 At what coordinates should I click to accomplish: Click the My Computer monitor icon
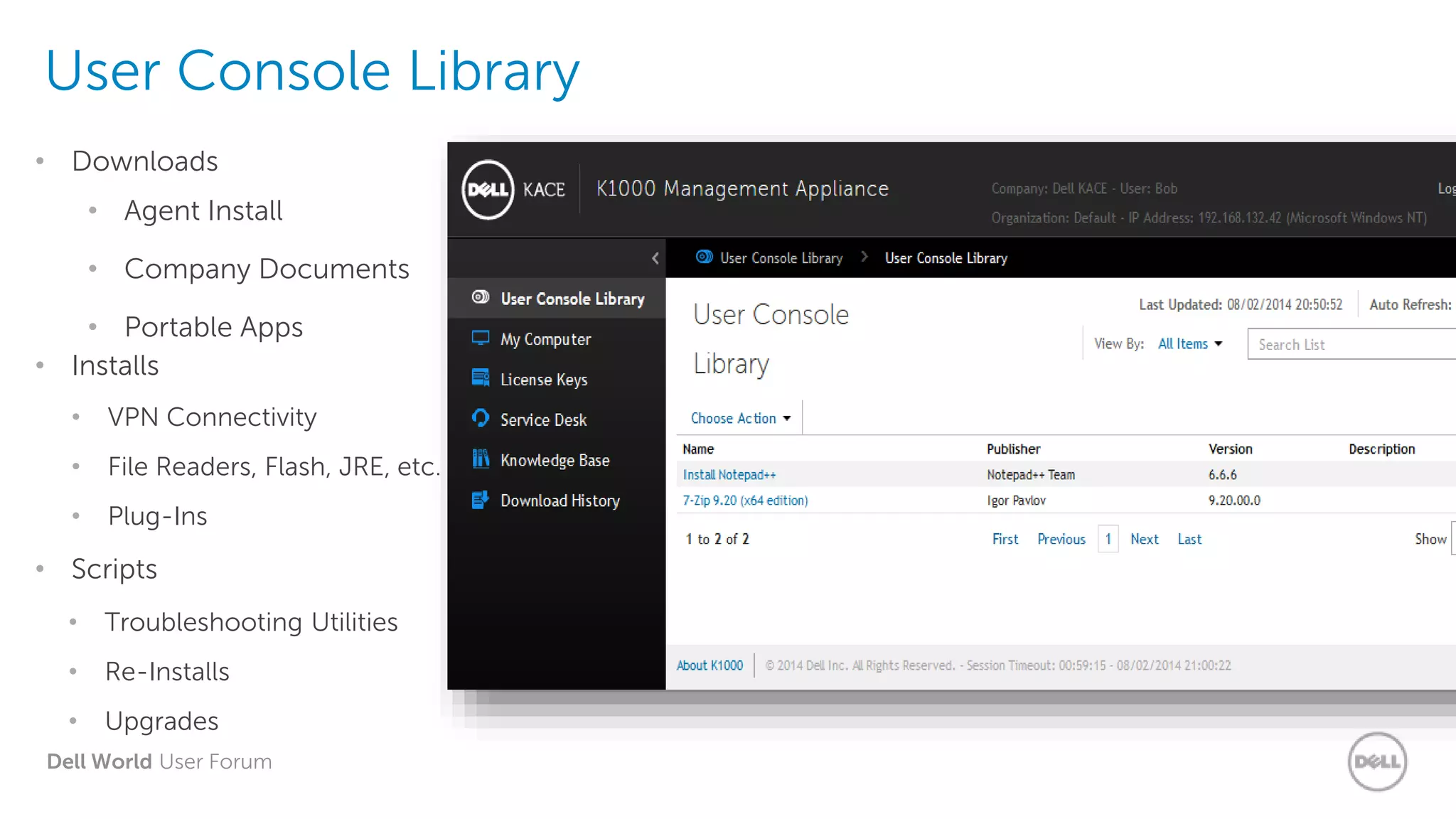tap(481, 338)
